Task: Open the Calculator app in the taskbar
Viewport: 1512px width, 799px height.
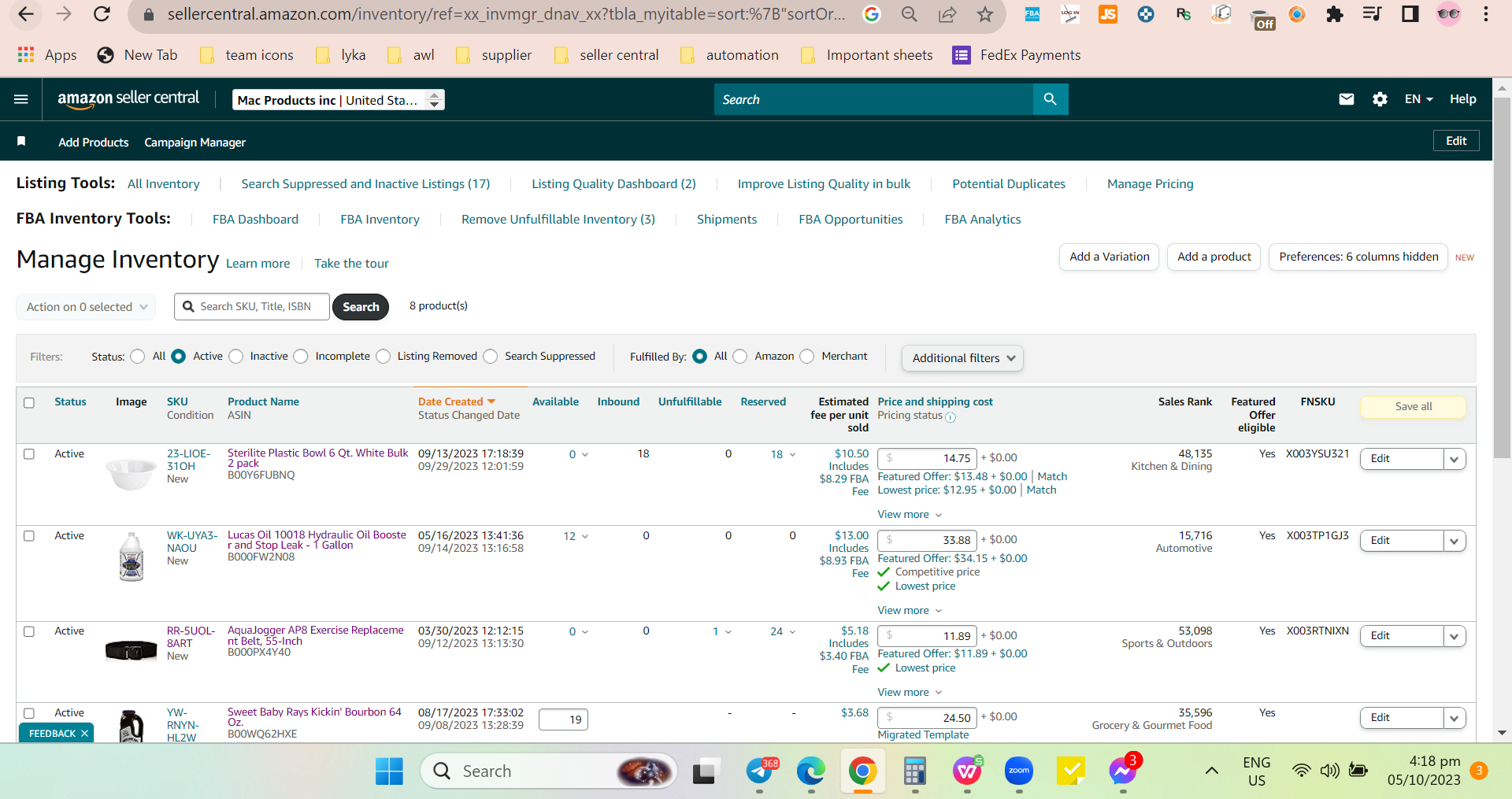Action: 914,771
